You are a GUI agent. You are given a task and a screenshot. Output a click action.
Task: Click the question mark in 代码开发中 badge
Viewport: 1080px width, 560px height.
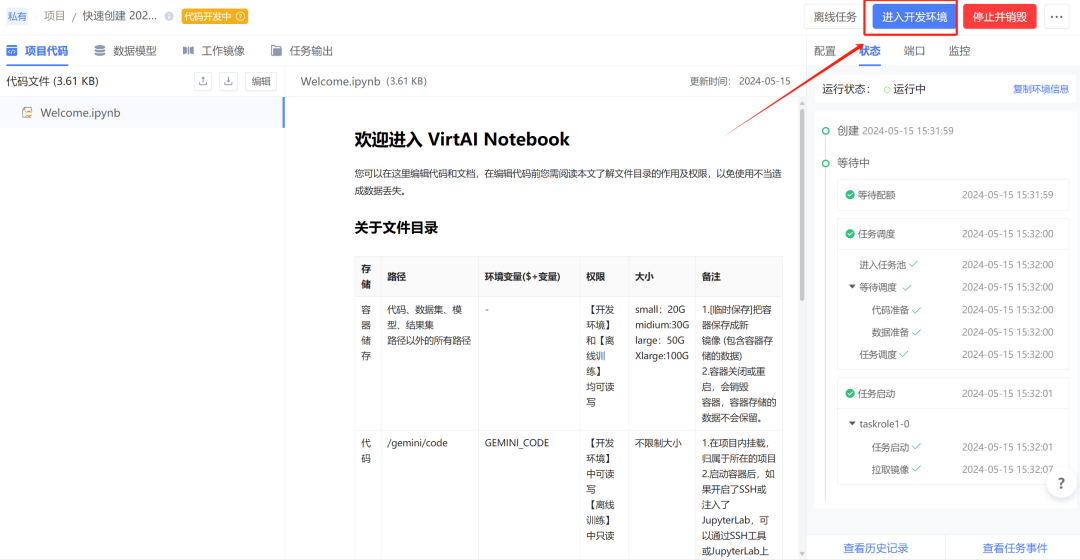tap(240, 17)
